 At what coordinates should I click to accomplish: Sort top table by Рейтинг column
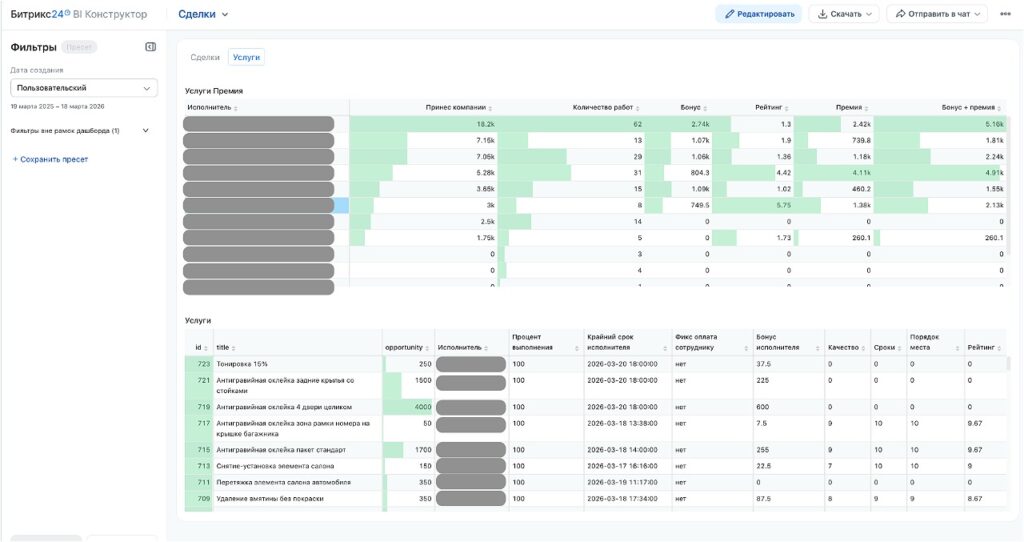tap(795, 107)
